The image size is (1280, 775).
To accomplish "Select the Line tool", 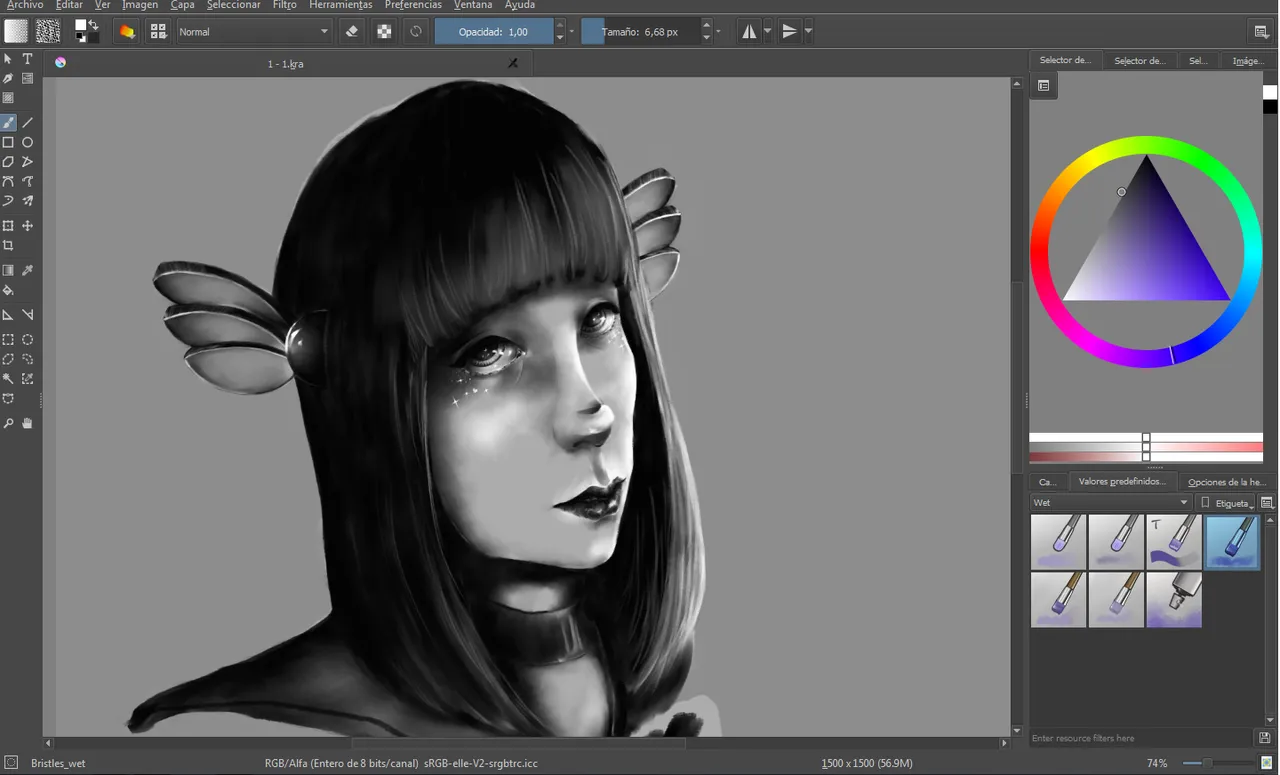I will click(x=28, y=123).
